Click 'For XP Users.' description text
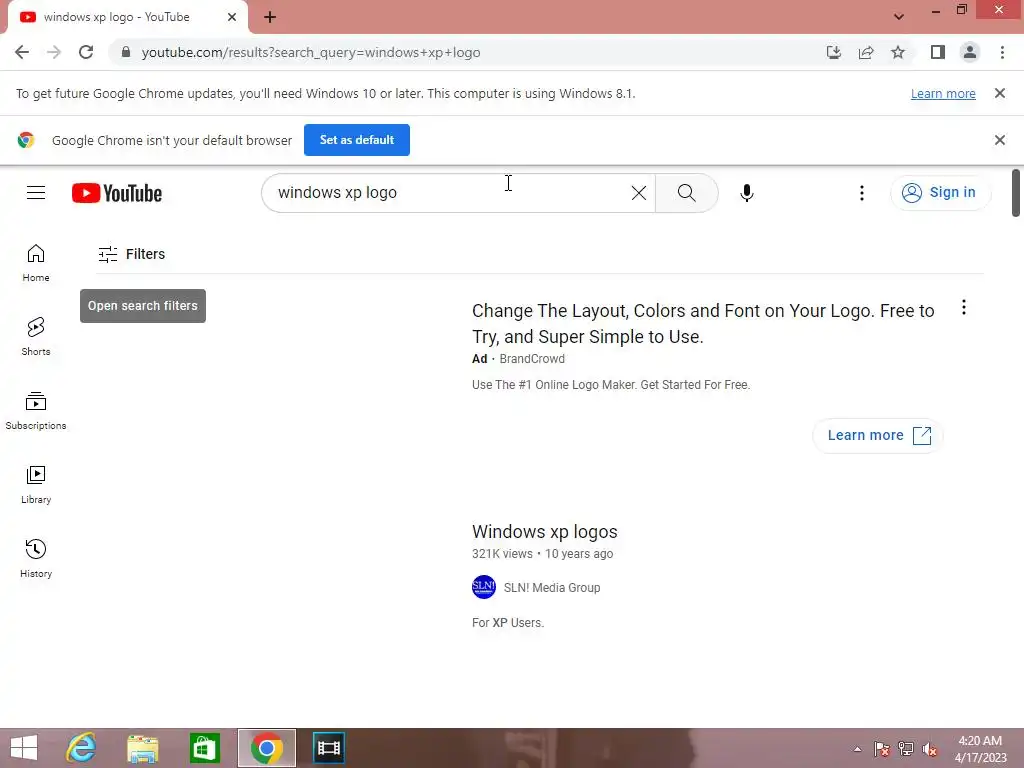The height and width of the screenshot is (768, 1024). [x=507, y=623]
